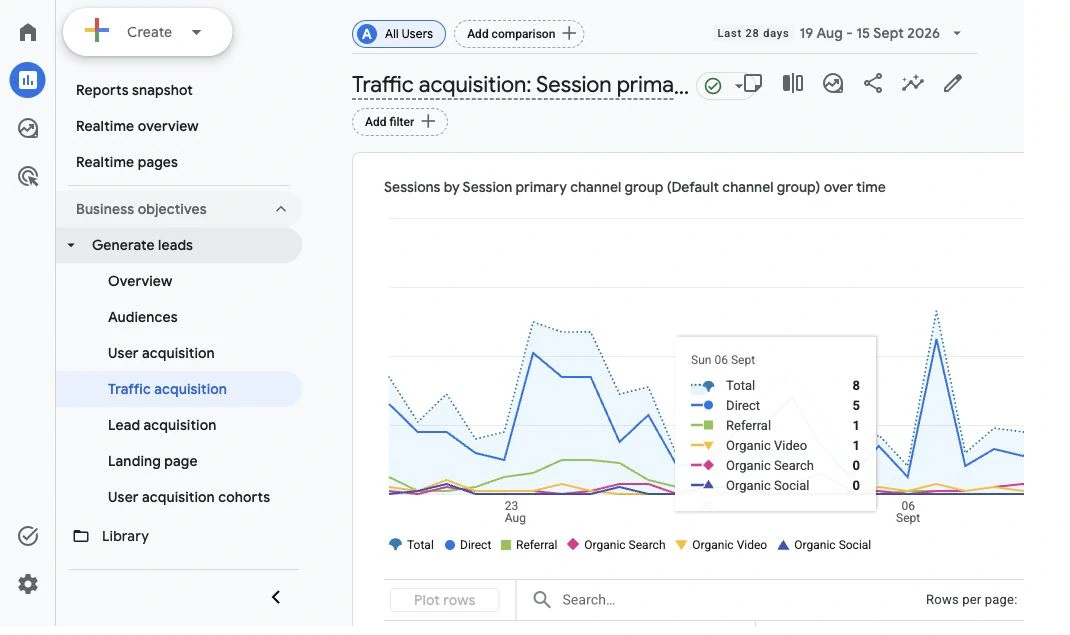Click the Traffic acquisition report title
The image size is (1070, 635).
520,85
